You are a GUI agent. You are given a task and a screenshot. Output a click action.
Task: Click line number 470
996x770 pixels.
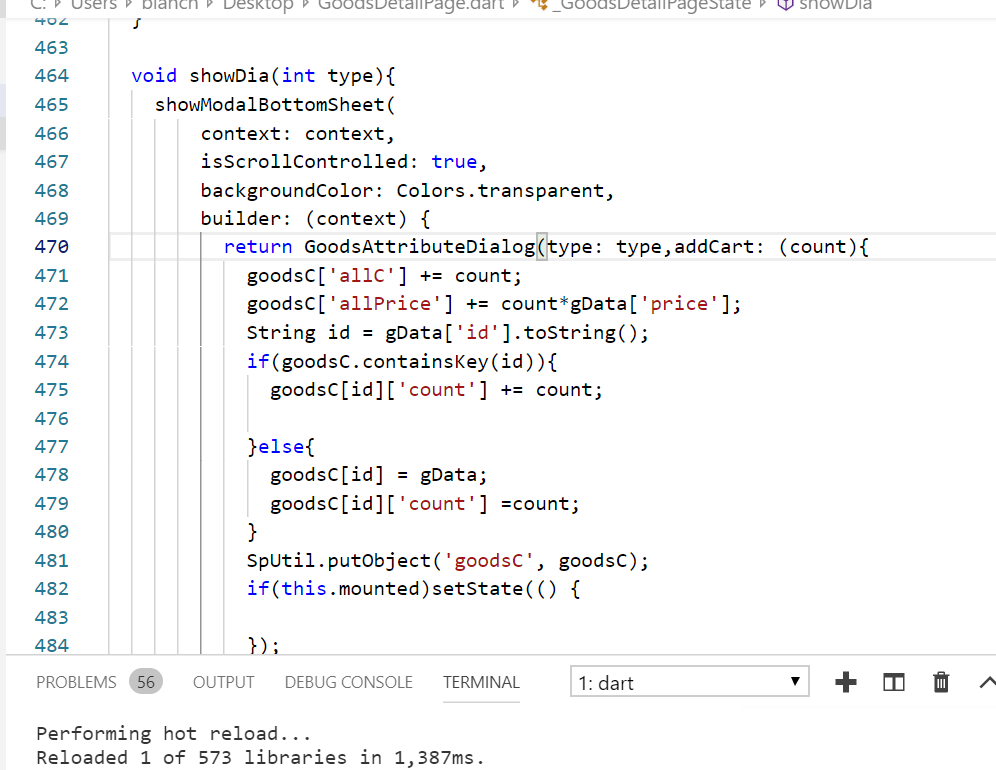(x=51, y=247)
